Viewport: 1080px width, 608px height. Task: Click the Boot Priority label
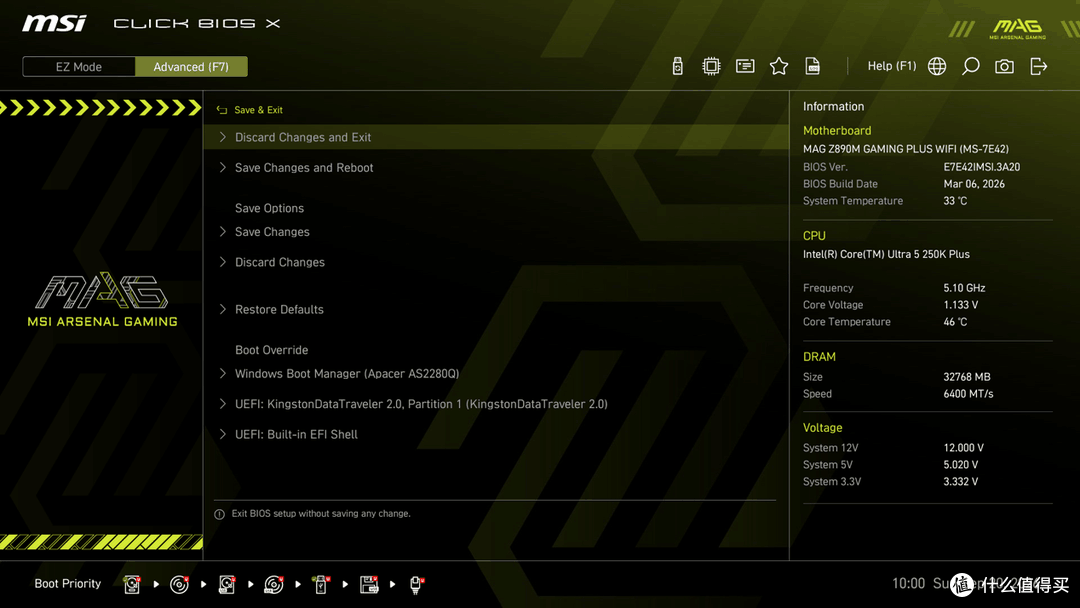pyautogui.click(x=68, y=584)
